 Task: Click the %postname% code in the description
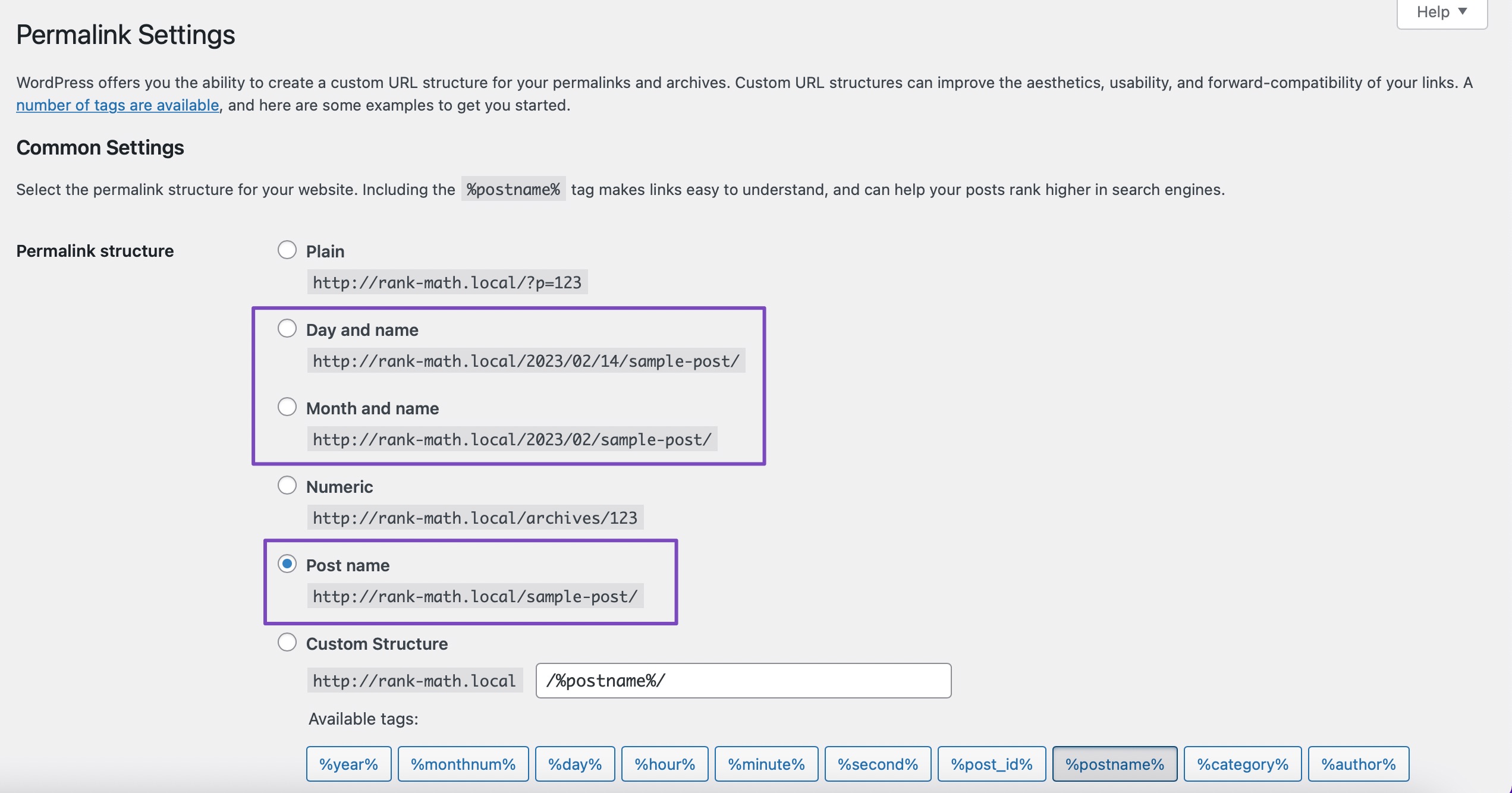pyautogui.click(x=513, y=189)
